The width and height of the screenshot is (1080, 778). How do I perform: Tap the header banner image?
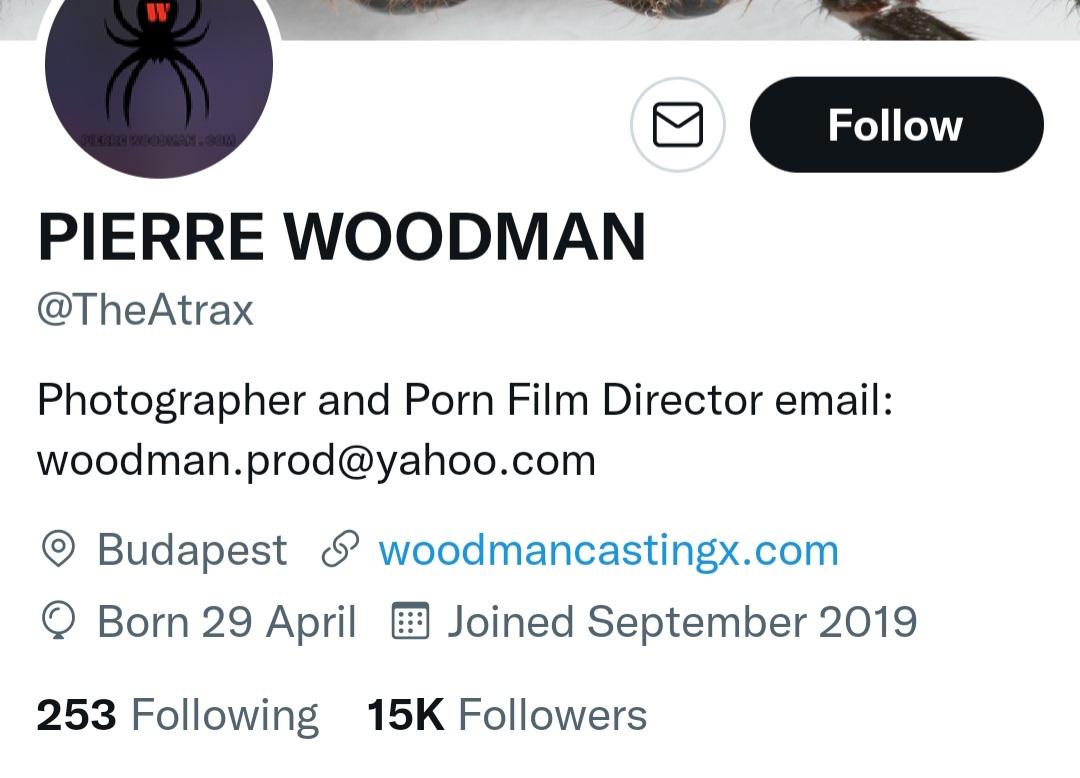coord(650,18)
